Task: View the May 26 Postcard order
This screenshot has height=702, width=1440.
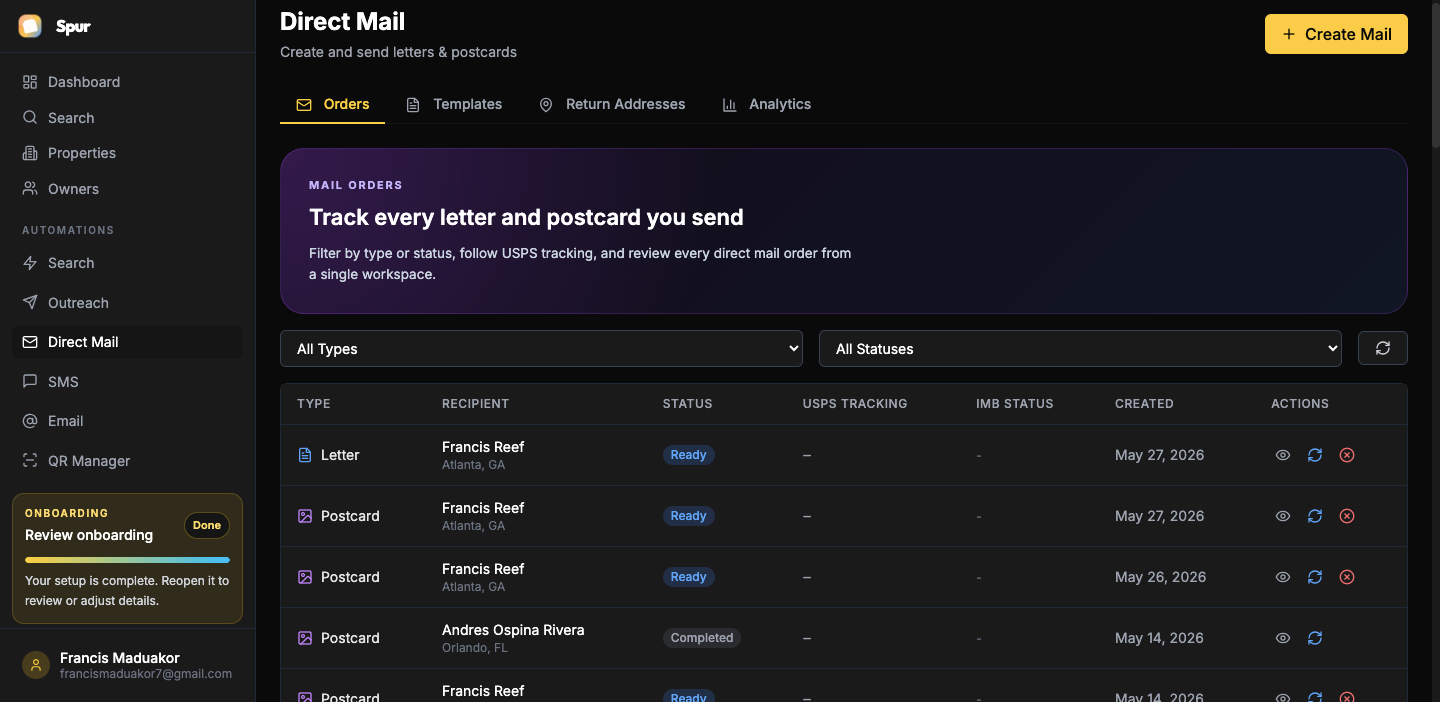Action: point(1283,577)
